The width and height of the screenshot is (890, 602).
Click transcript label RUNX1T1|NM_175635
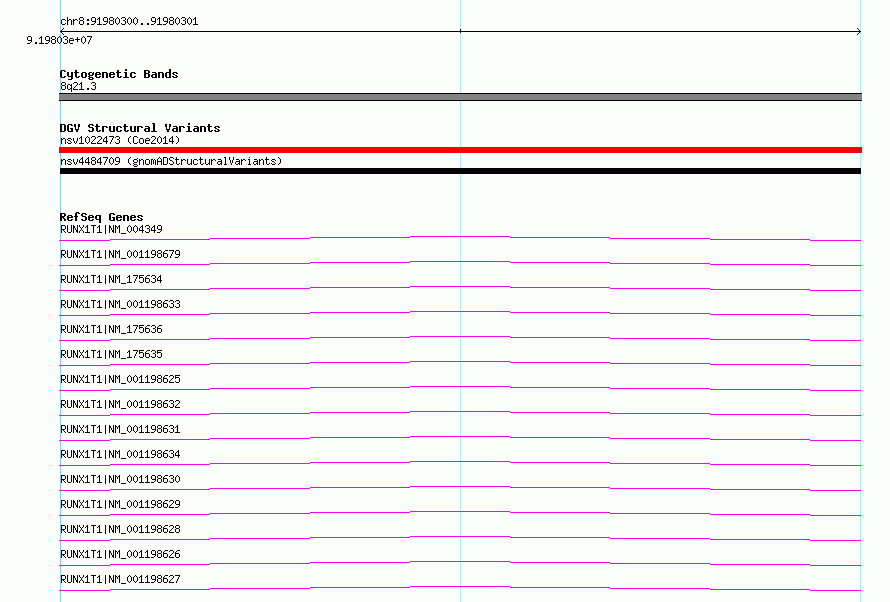(x=111, y=354)
